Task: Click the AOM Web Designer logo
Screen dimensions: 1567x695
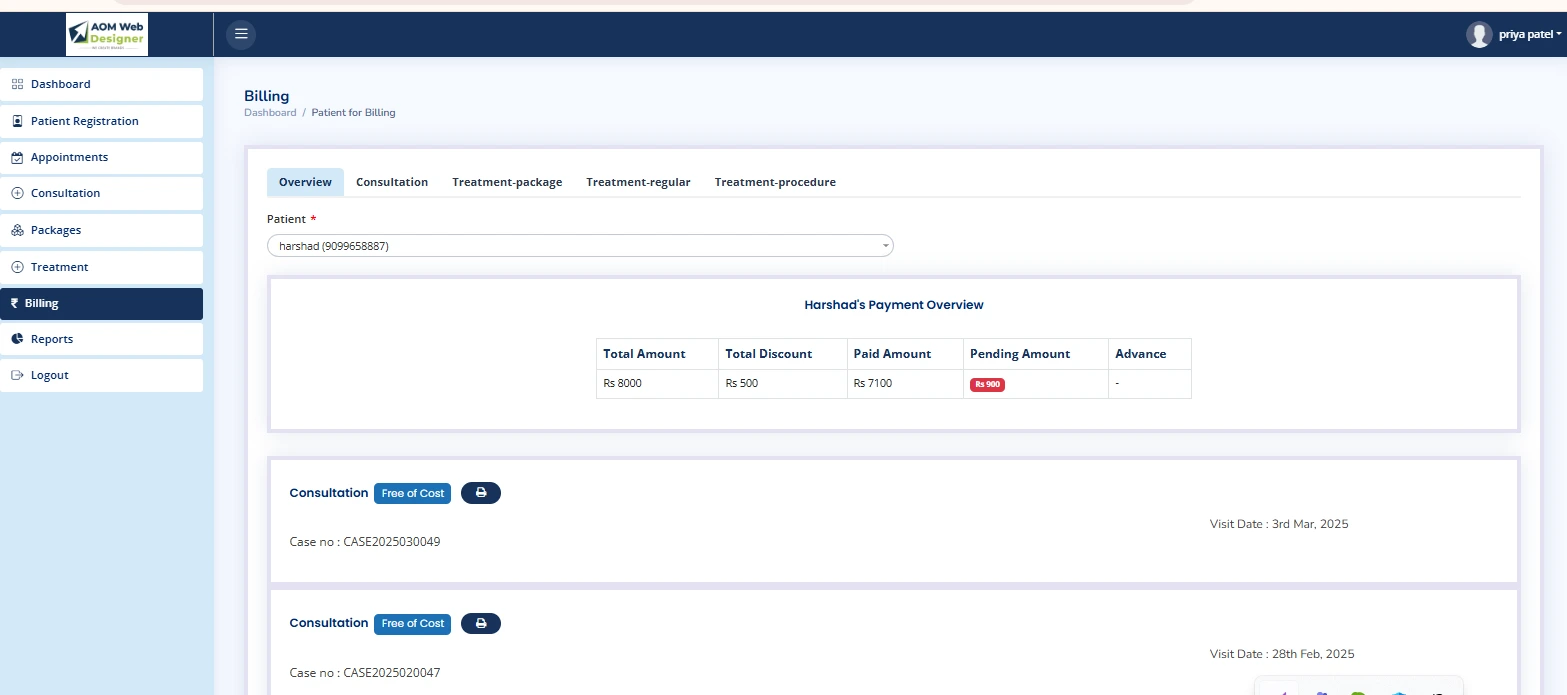Action: point(106,33)
